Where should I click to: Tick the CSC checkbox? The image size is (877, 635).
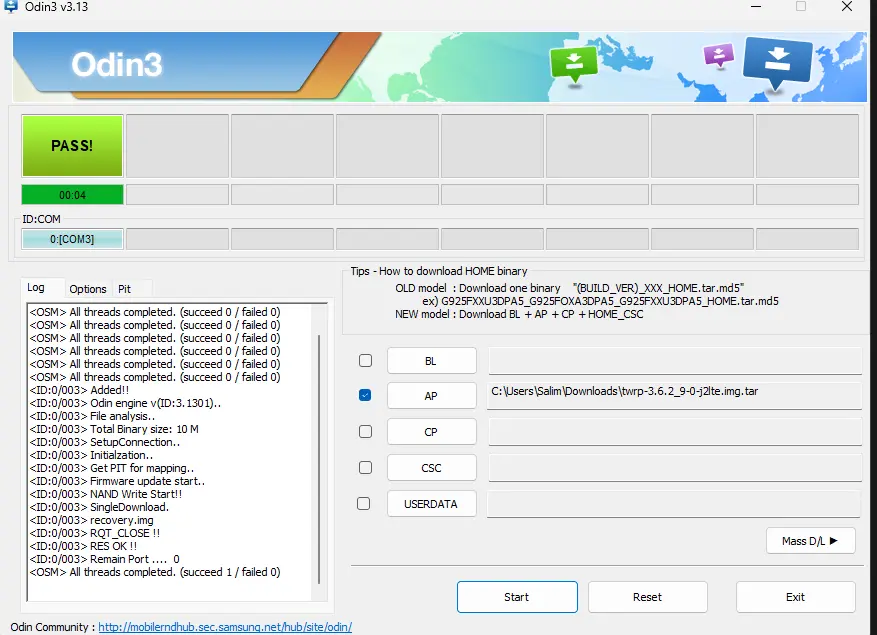(365, 467)
